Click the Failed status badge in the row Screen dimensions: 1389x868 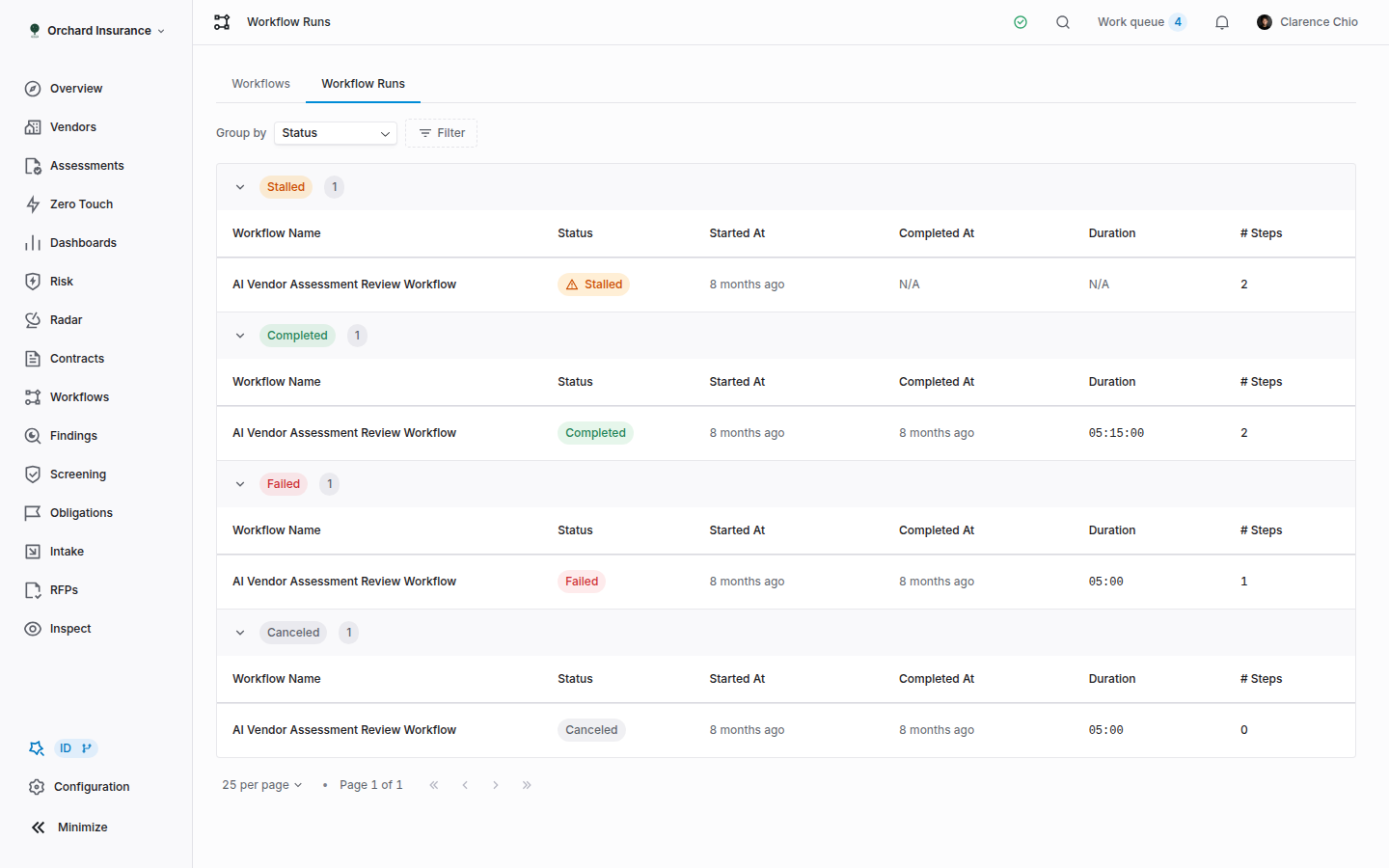[582, 582]
